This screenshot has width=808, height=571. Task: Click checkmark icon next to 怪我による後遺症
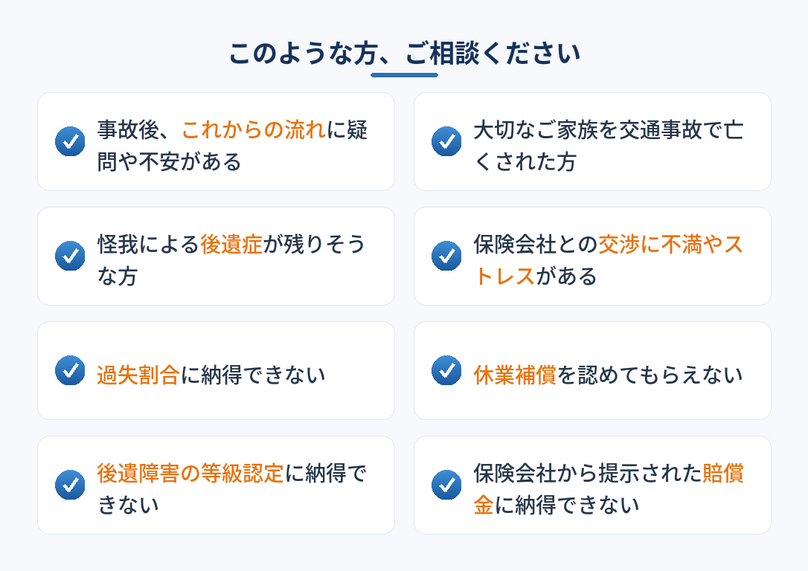tap(70, 256)
